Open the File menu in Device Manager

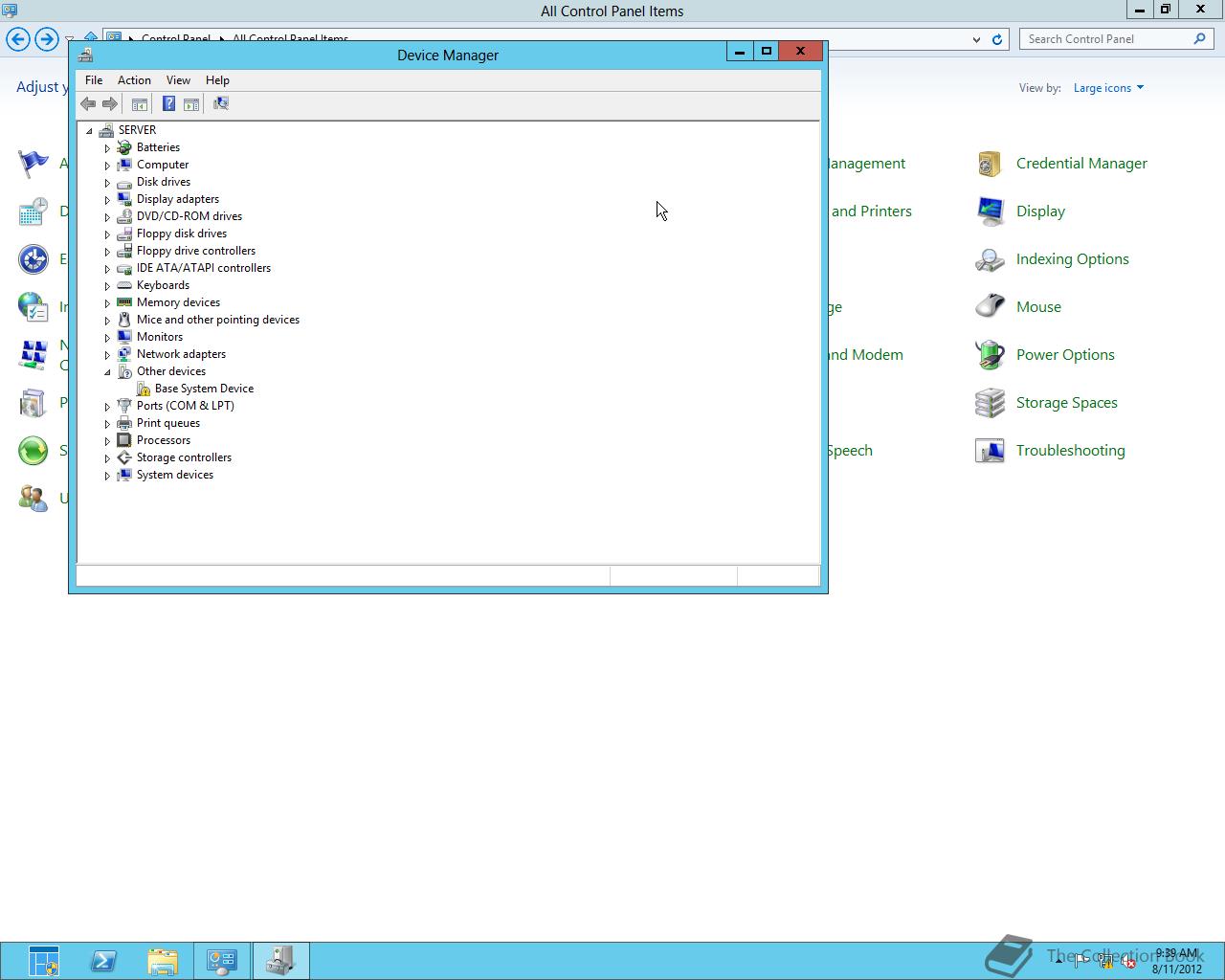(x=94, y=80)
